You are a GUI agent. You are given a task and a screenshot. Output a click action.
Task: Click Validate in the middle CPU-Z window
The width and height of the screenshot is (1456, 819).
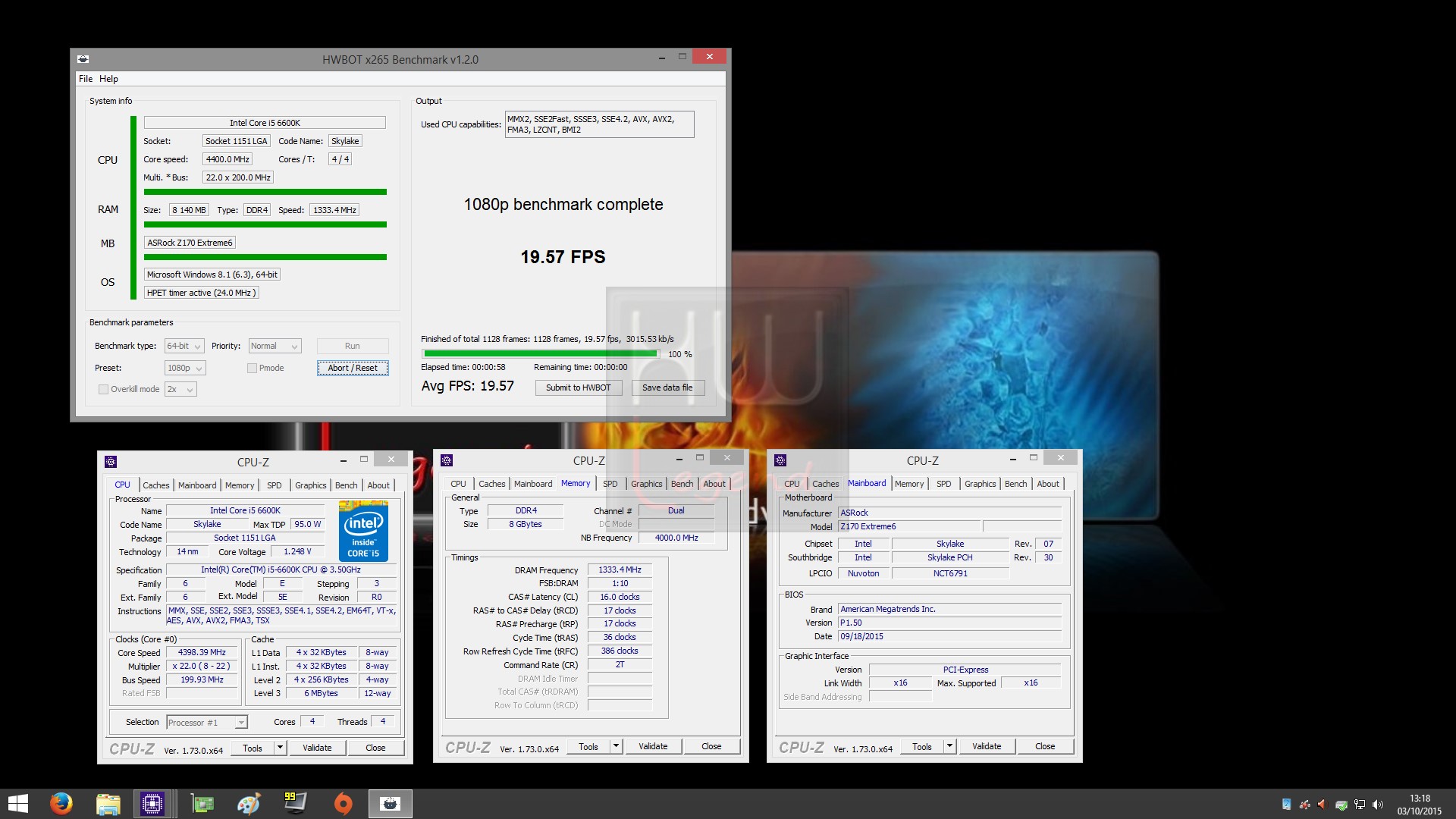click(x=653, y=746)
